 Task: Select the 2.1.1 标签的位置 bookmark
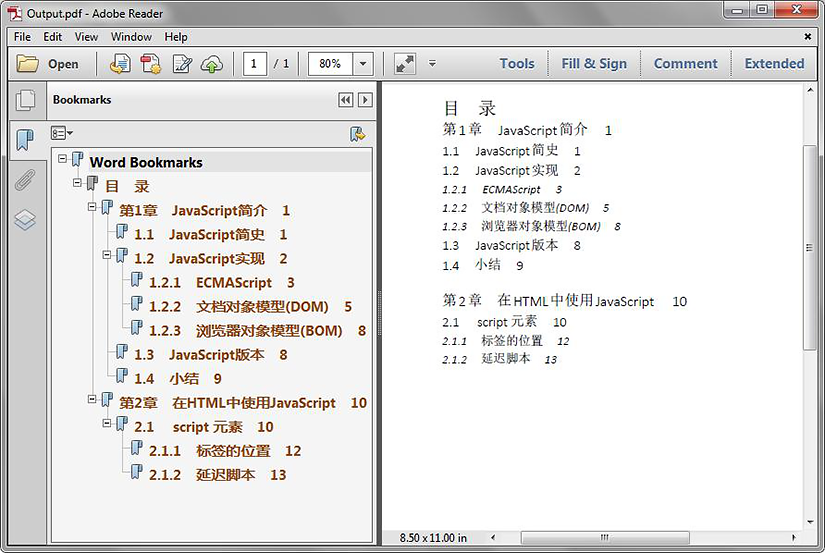pos(225,451)
